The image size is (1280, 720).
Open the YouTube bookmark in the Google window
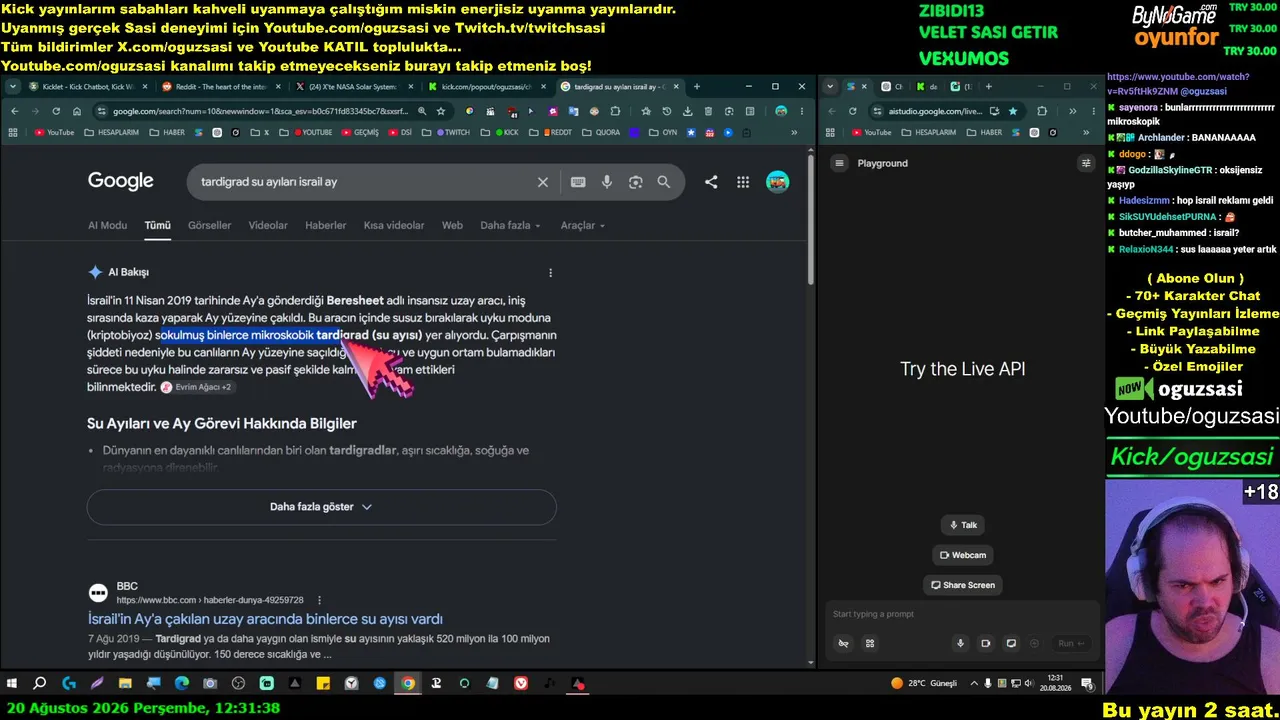coord(54,132)
